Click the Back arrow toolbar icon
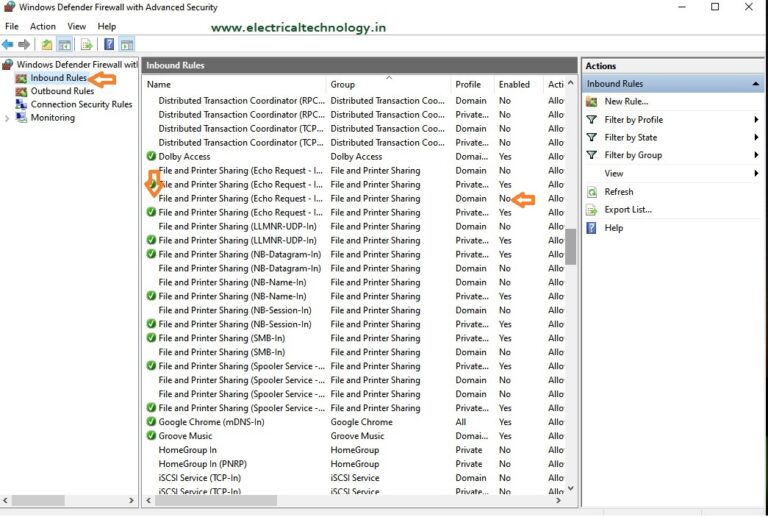The height and width of the screenshot is (517, 768). pos(8,45)
